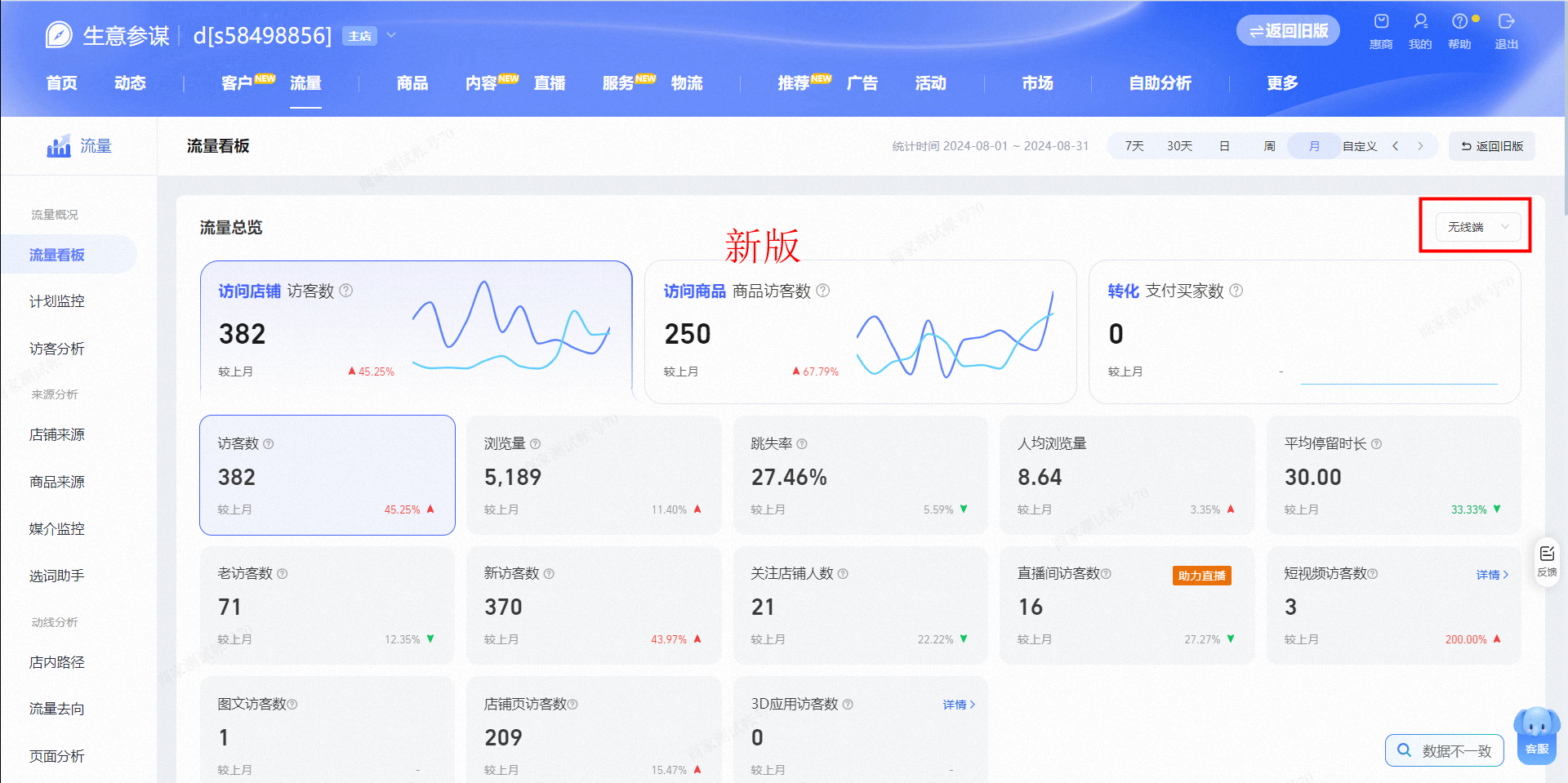The image size is (1568, 783).
Task: Open the 我的 profile icon
Action: pyautogui.click(x=1420, y=22)
